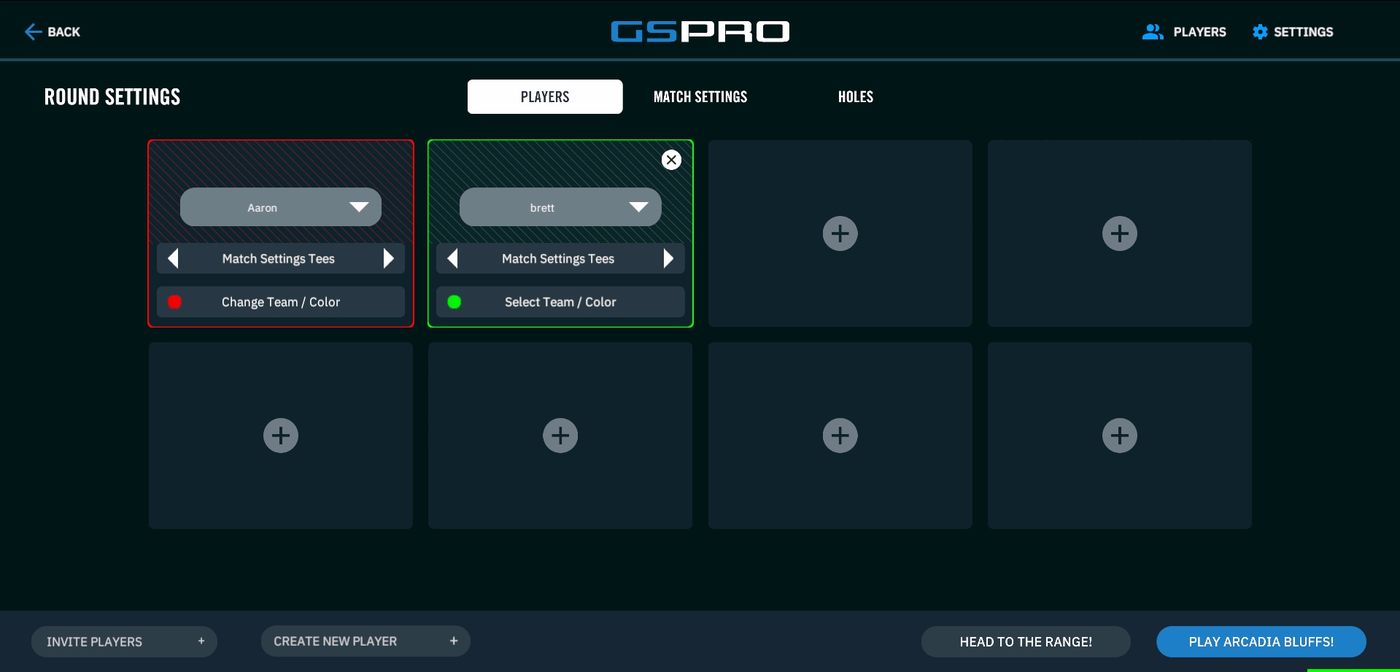Viewport: 1400px width, 672px height.
Task: Switch to the Players tab
Action: [545, 97]
